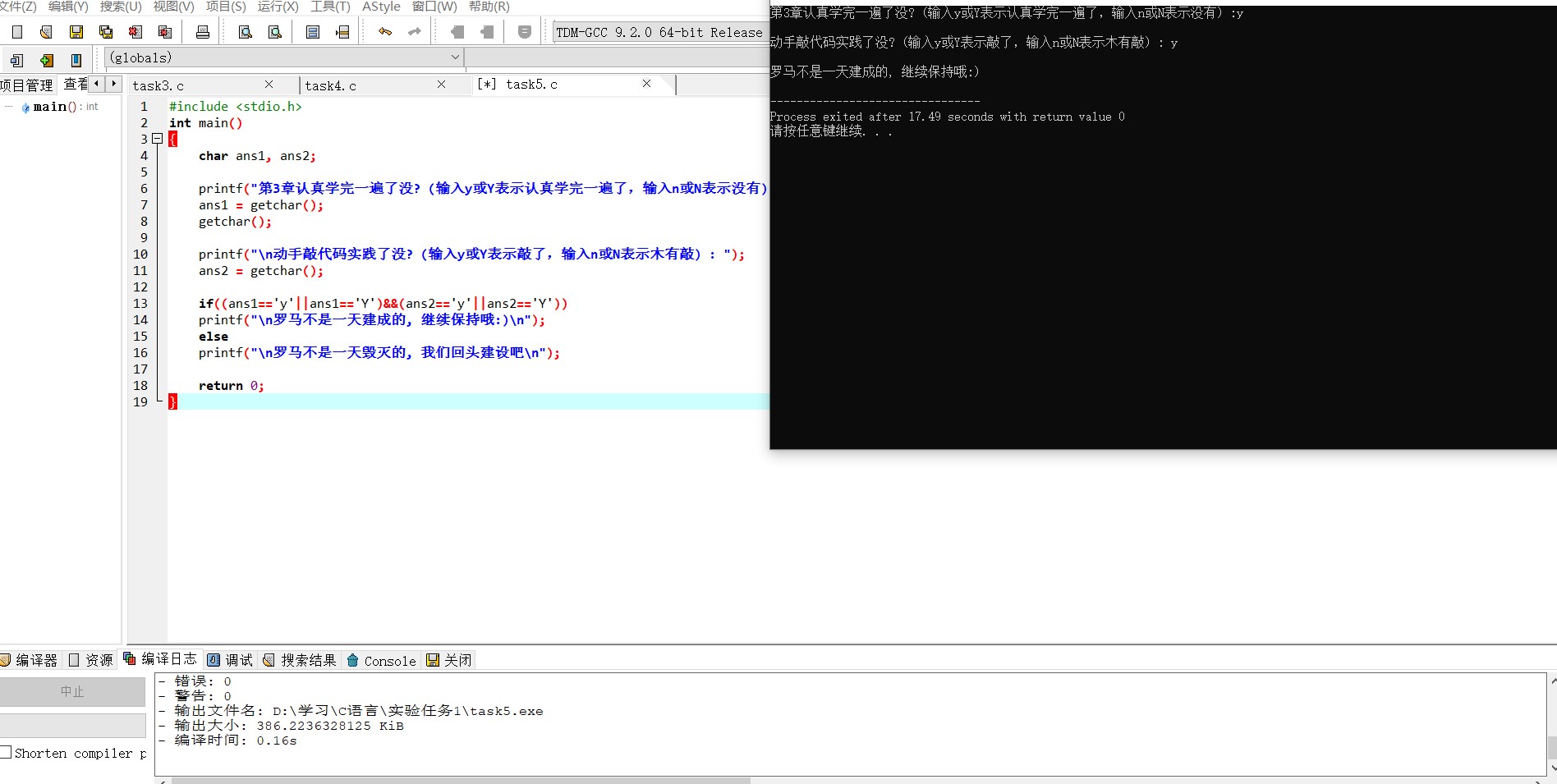Close the task4.c tab with its X
This screenshot has width=1557, height=784.
[x=441, y=85]
